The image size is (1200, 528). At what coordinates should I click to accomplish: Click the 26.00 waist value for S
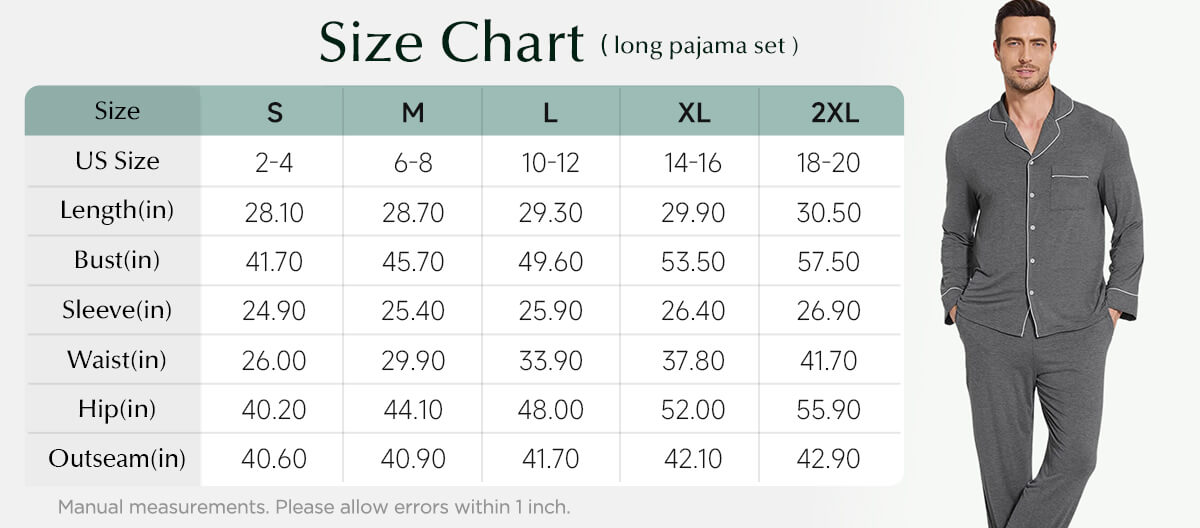tap(274, 360)
